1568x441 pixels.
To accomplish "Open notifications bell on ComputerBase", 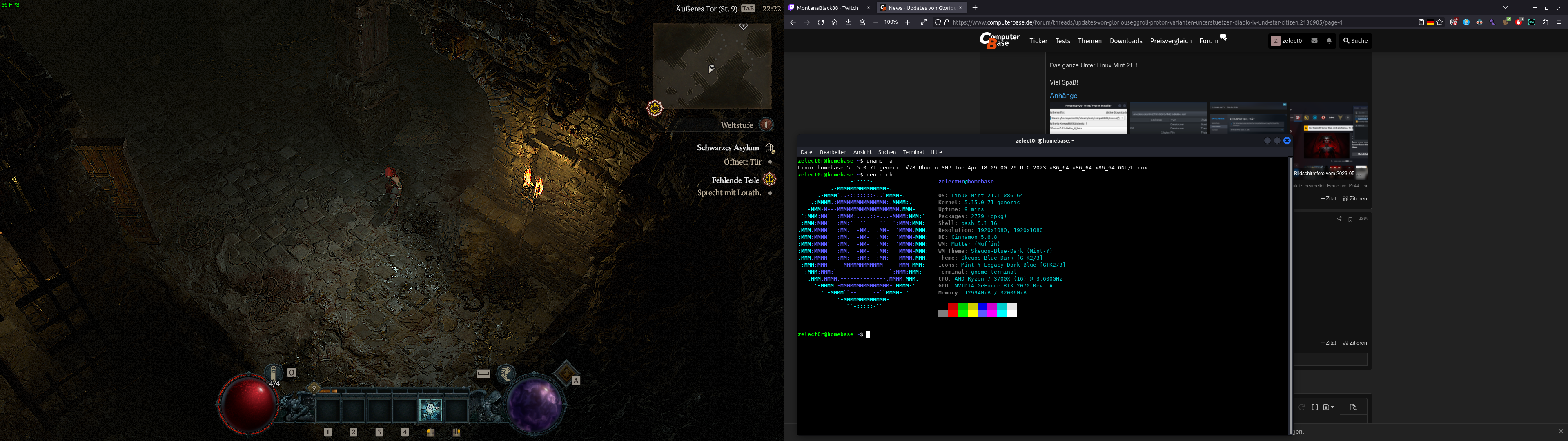I will coord(1329,41).
